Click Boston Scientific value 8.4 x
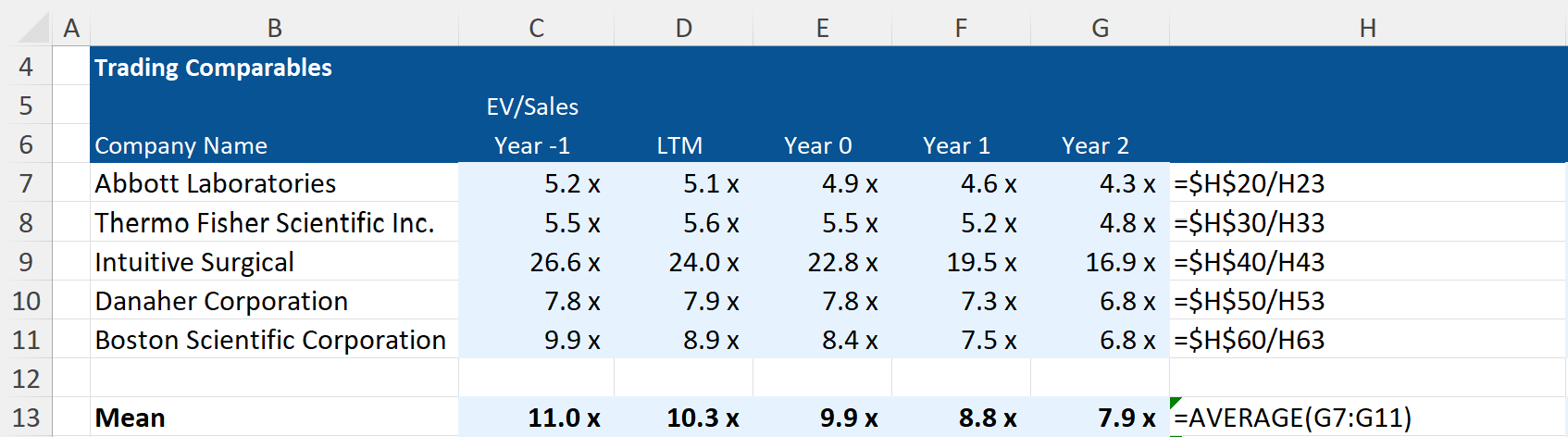Viewport: 1568px width, 437px height. [822, 340]
